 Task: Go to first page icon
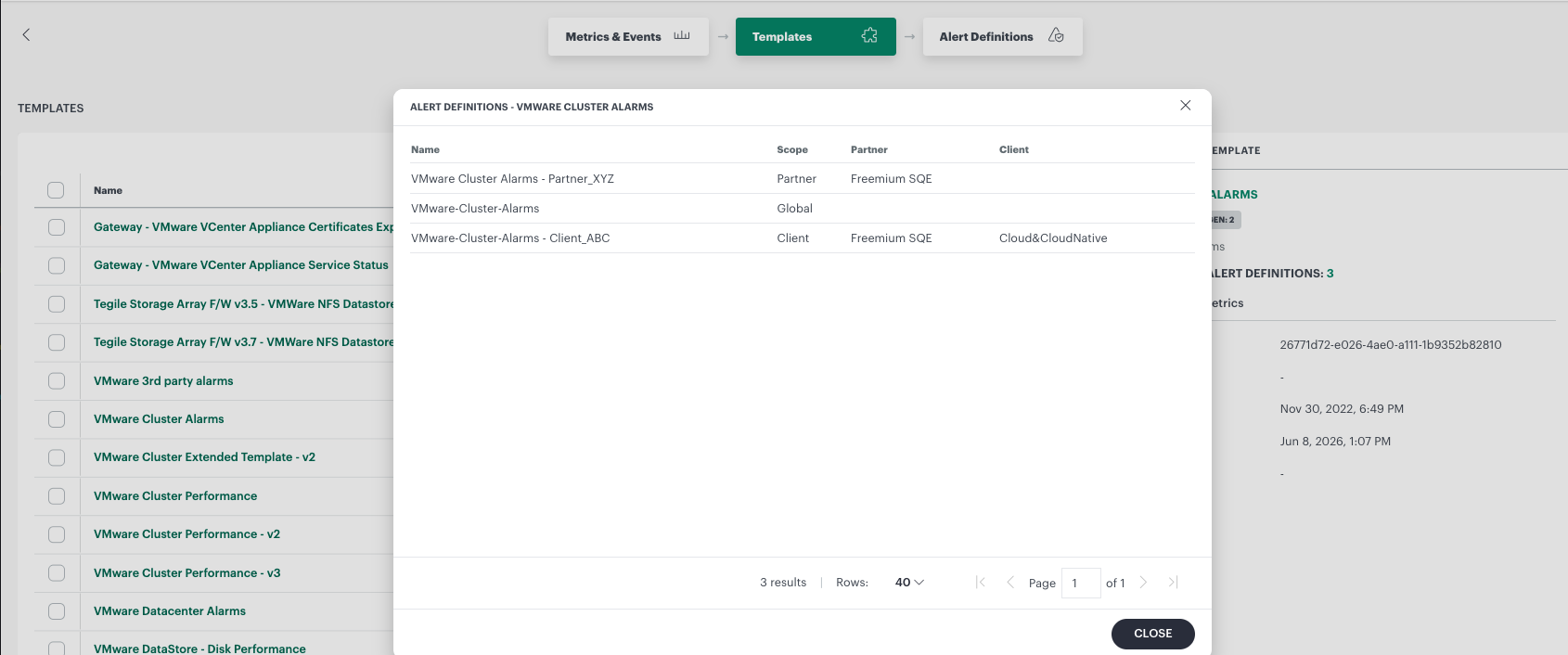(x=981, y=583)
